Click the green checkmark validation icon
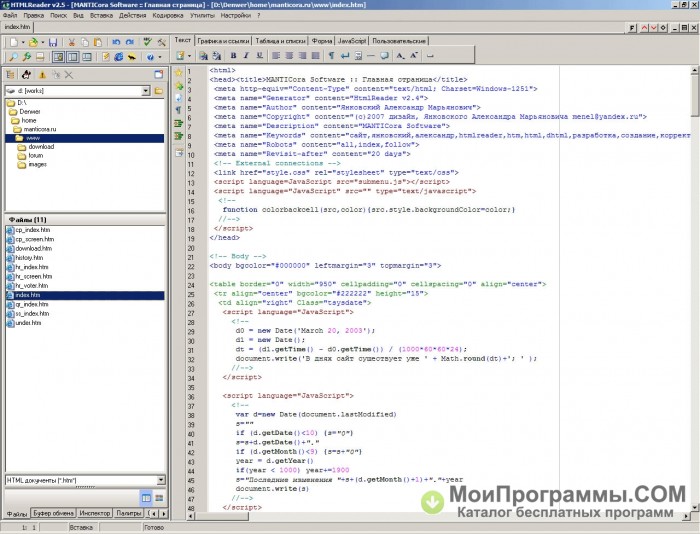 tap(148, 42)
